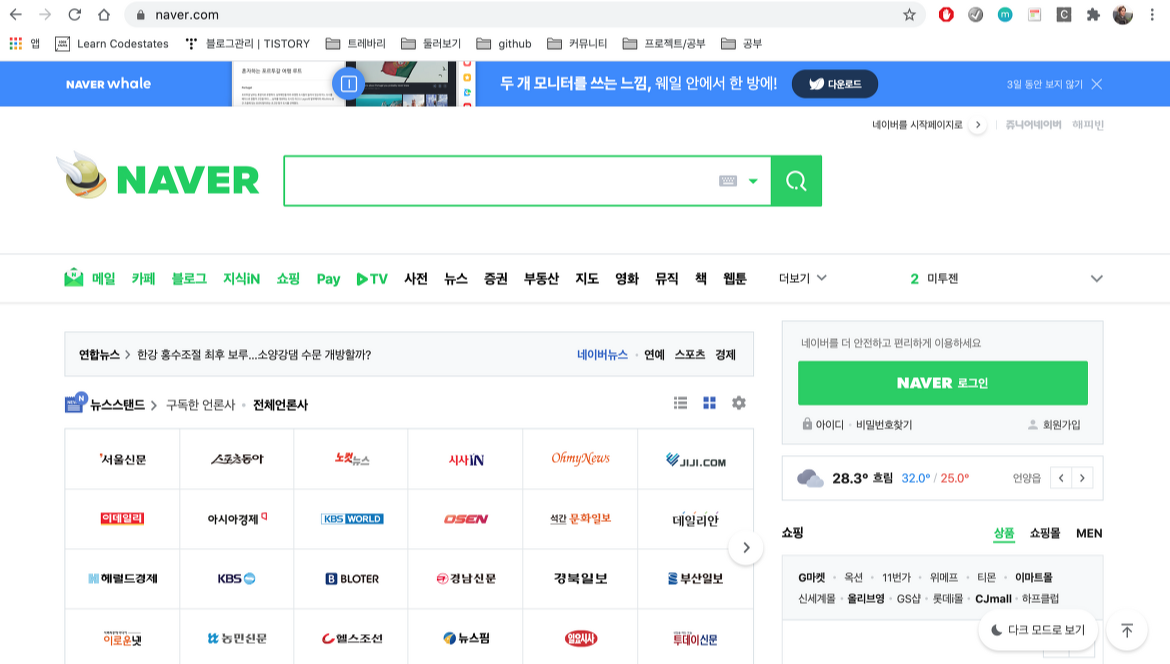This screenshot has height=664, width=1170.
Task: Show next newsstand page arrow
Action: pos(745,548)
